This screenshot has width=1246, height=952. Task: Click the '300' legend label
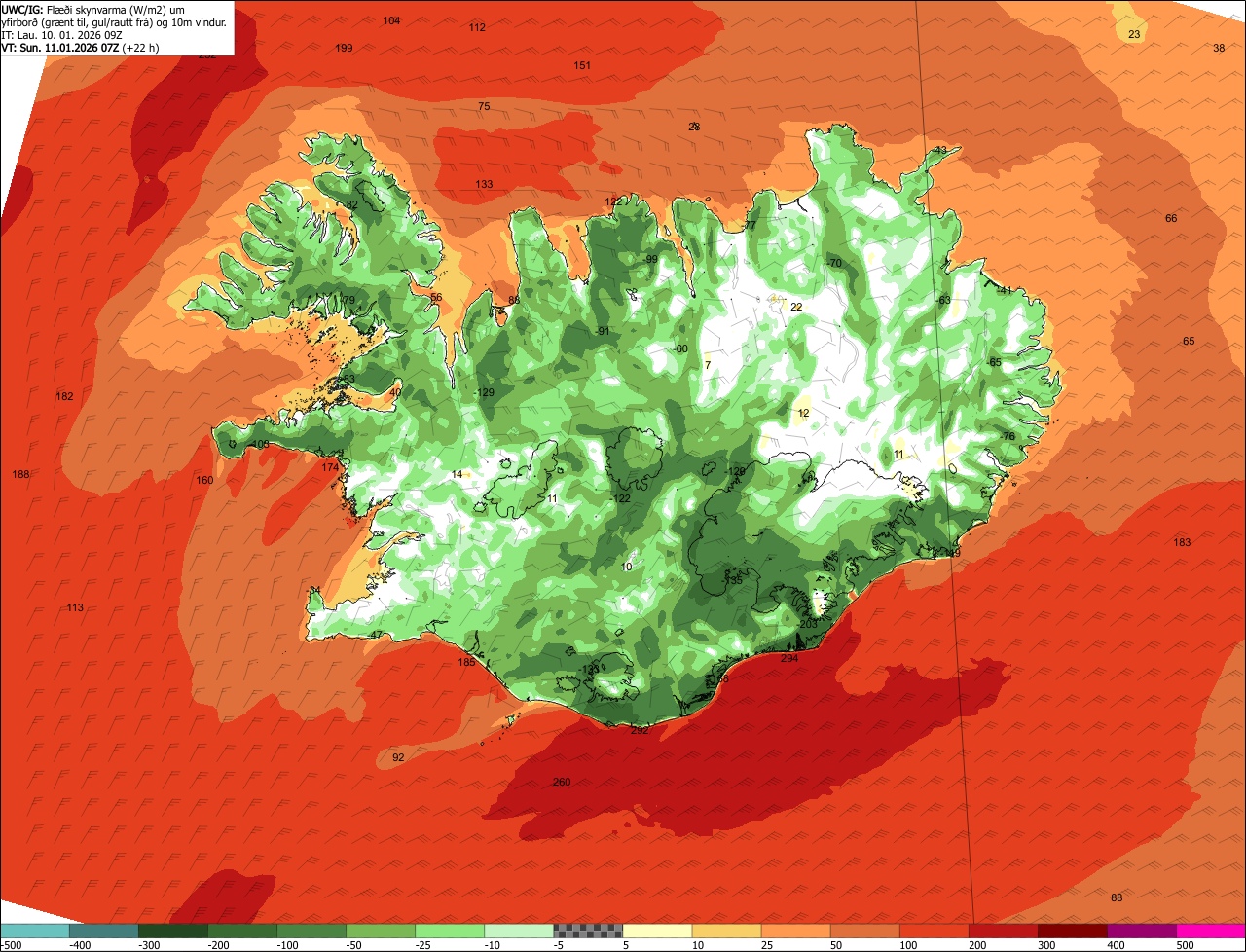coord(1045,945)
